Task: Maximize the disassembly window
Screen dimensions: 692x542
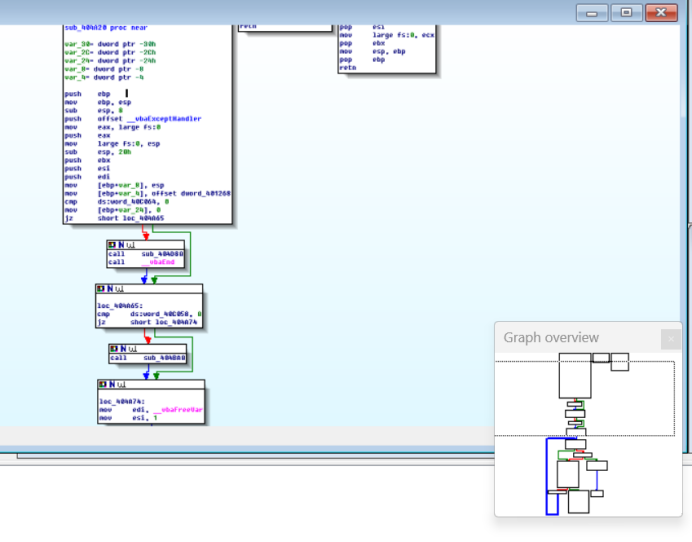Action: (626, 12)
